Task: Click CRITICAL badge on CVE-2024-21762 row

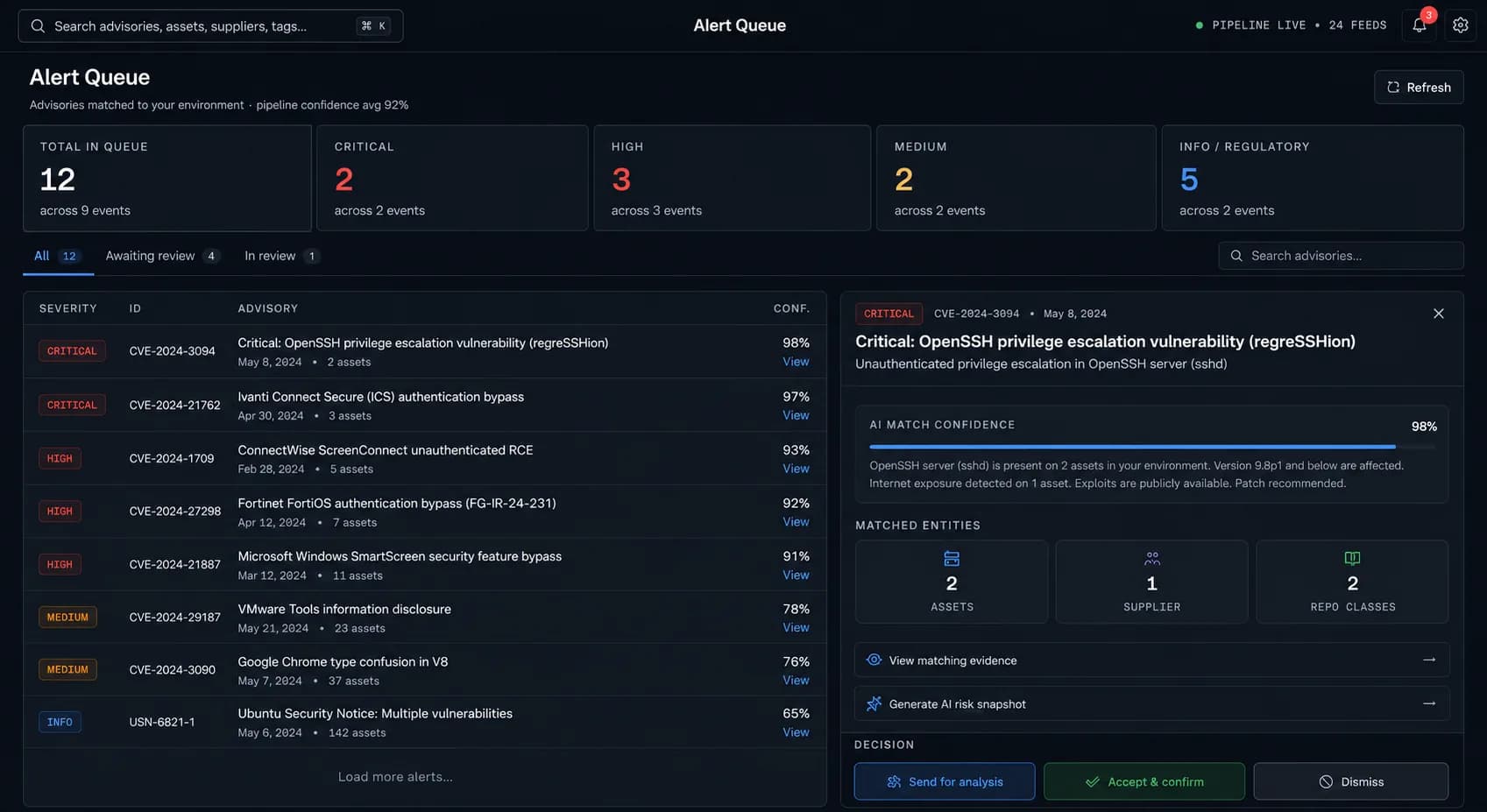Action: tap(72, 405)
